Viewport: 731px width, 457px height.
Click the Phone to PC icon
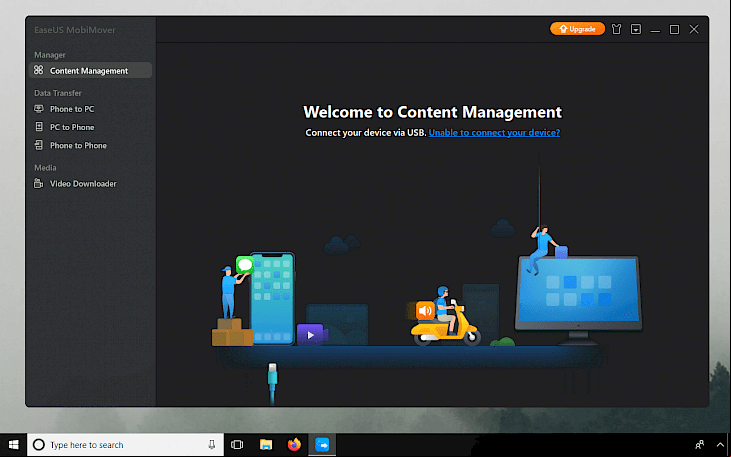click(x=39, y=109)
